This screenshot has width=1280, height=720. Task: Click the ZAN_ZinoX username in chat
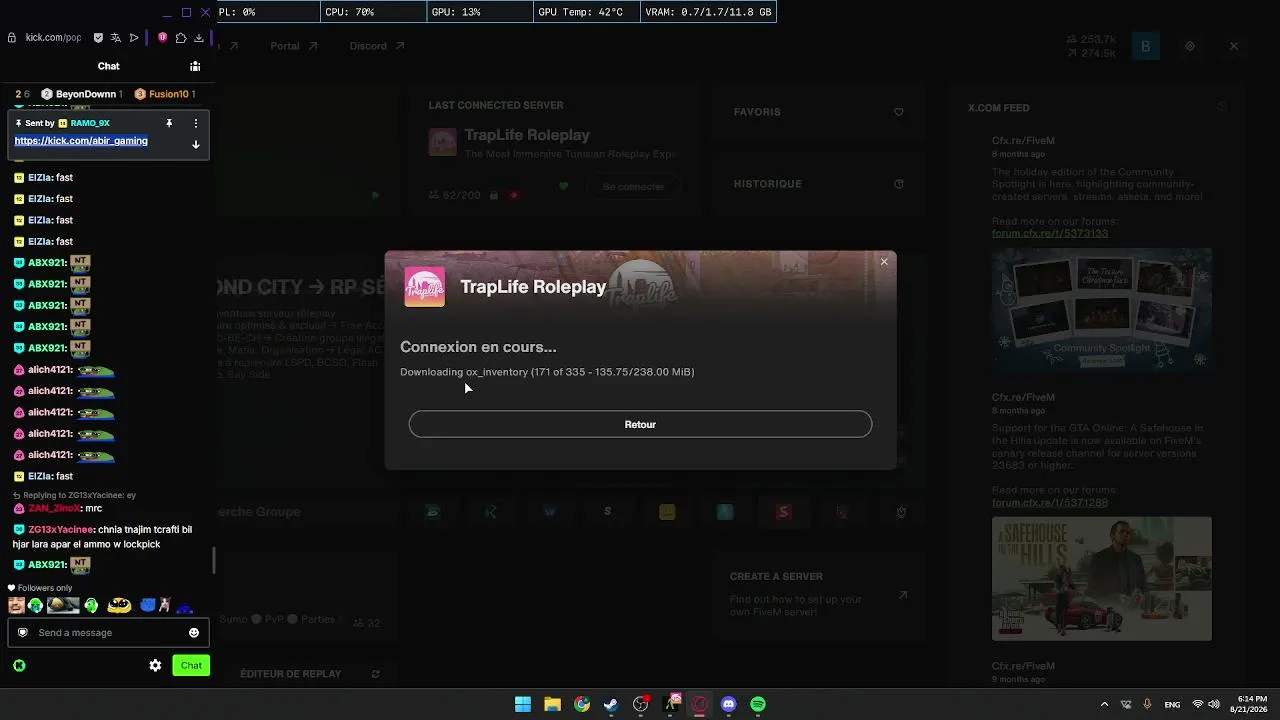[55, 509]
